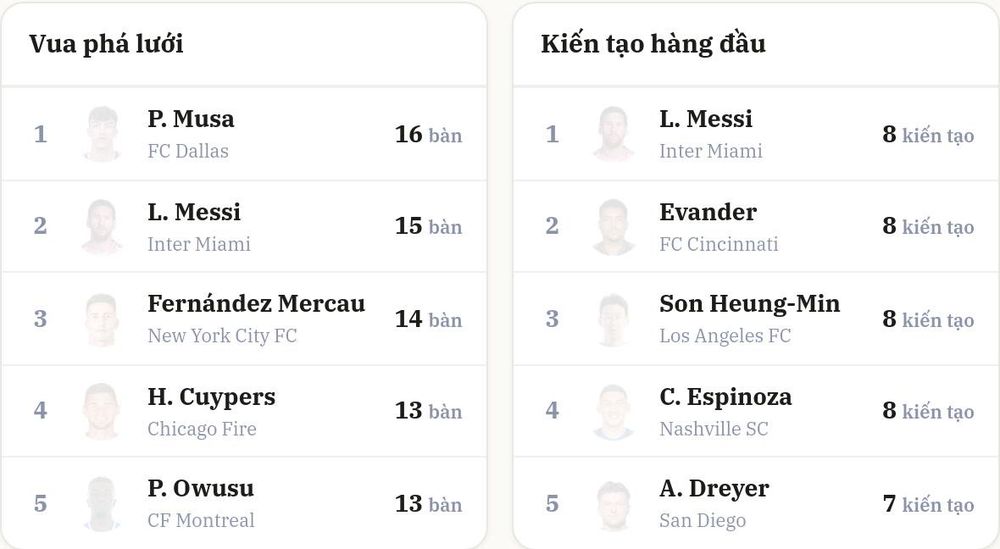Open the Fernández Mercau name link
Screen dimensions: 1000x549
point(256,304)
